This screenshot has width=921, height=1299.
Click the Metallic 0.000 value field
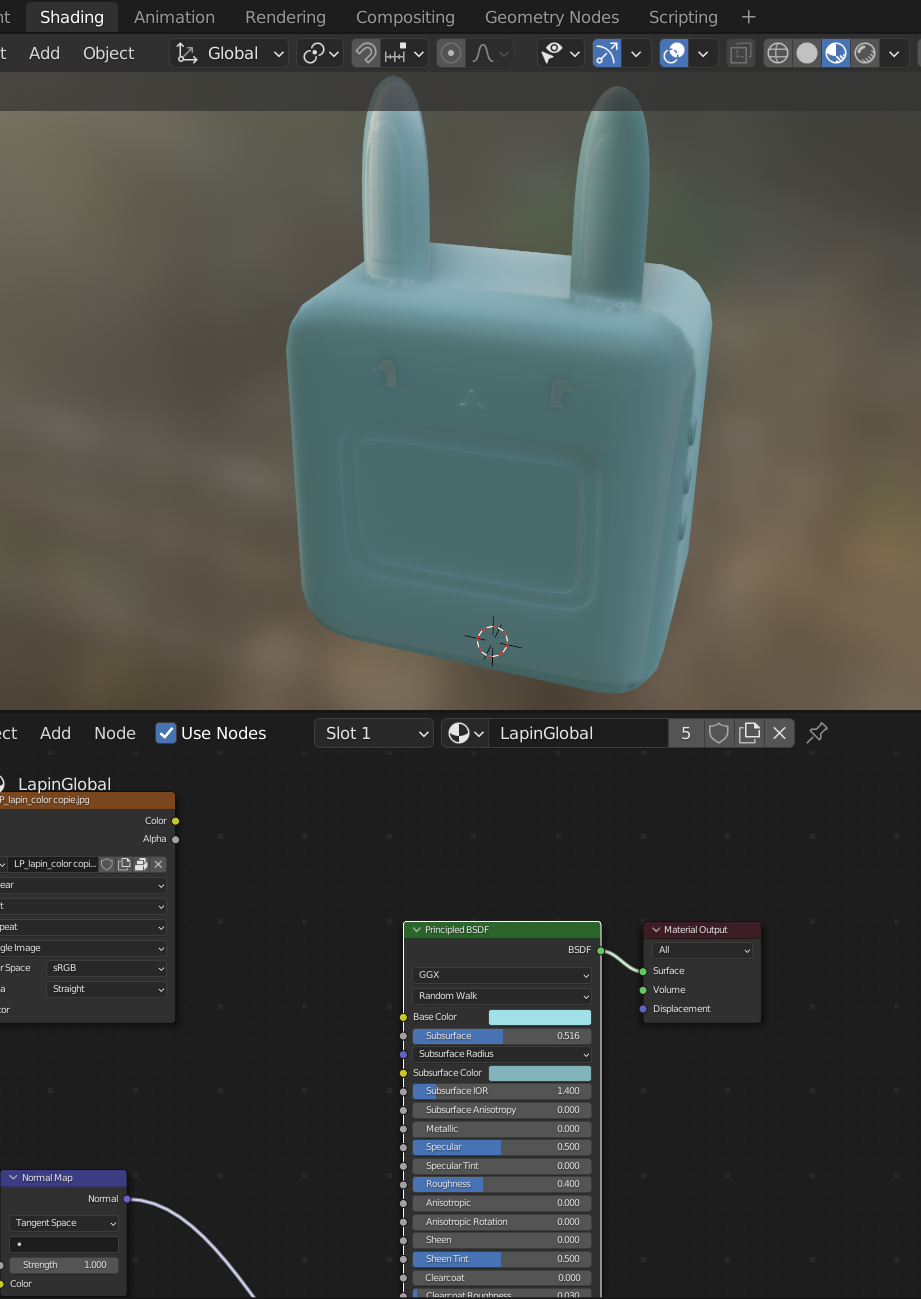502,1129
